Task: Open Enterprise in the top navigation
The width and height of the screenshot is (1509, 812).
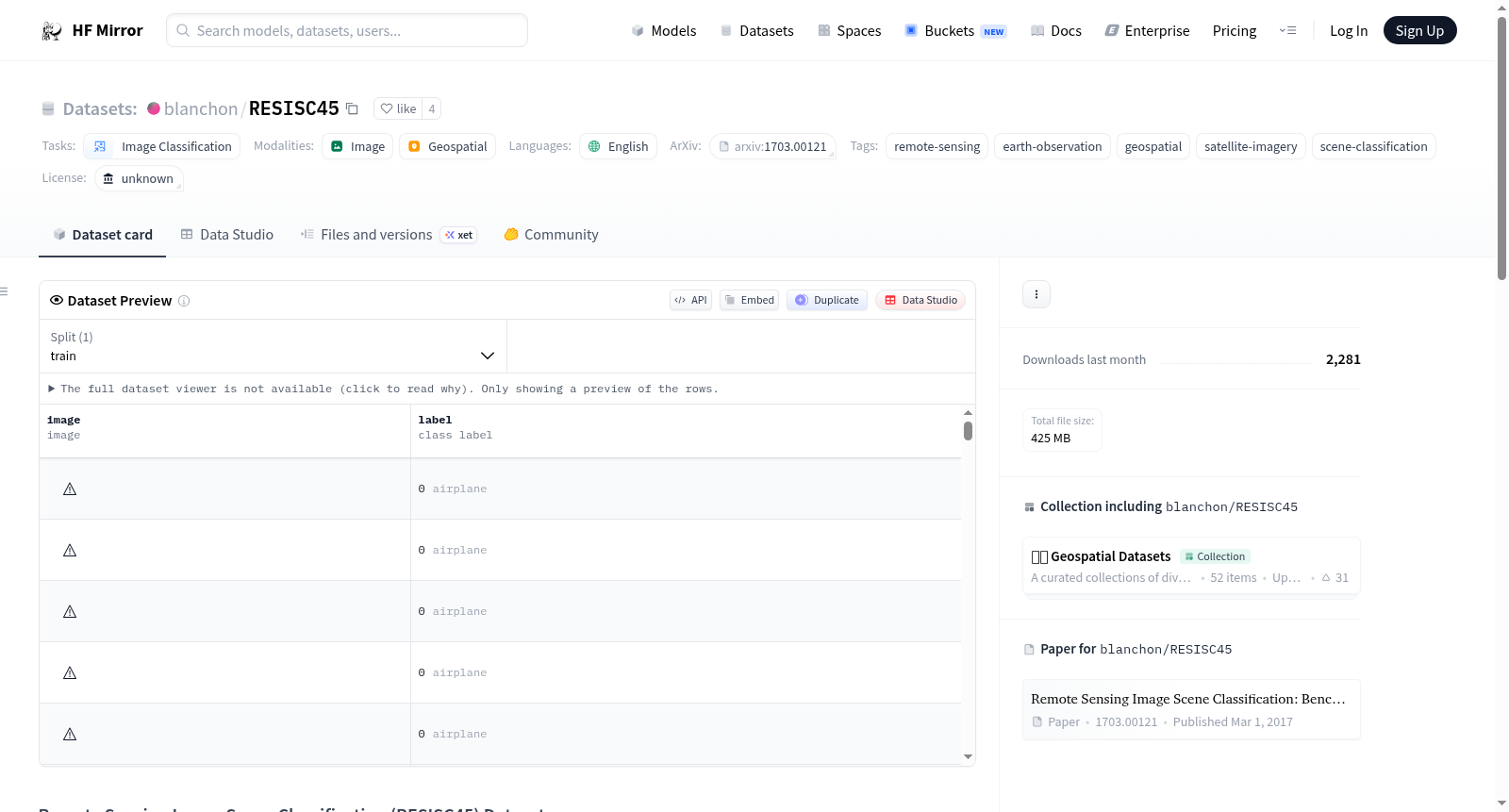Action: pyautogui.click(x=1147, y=31)
